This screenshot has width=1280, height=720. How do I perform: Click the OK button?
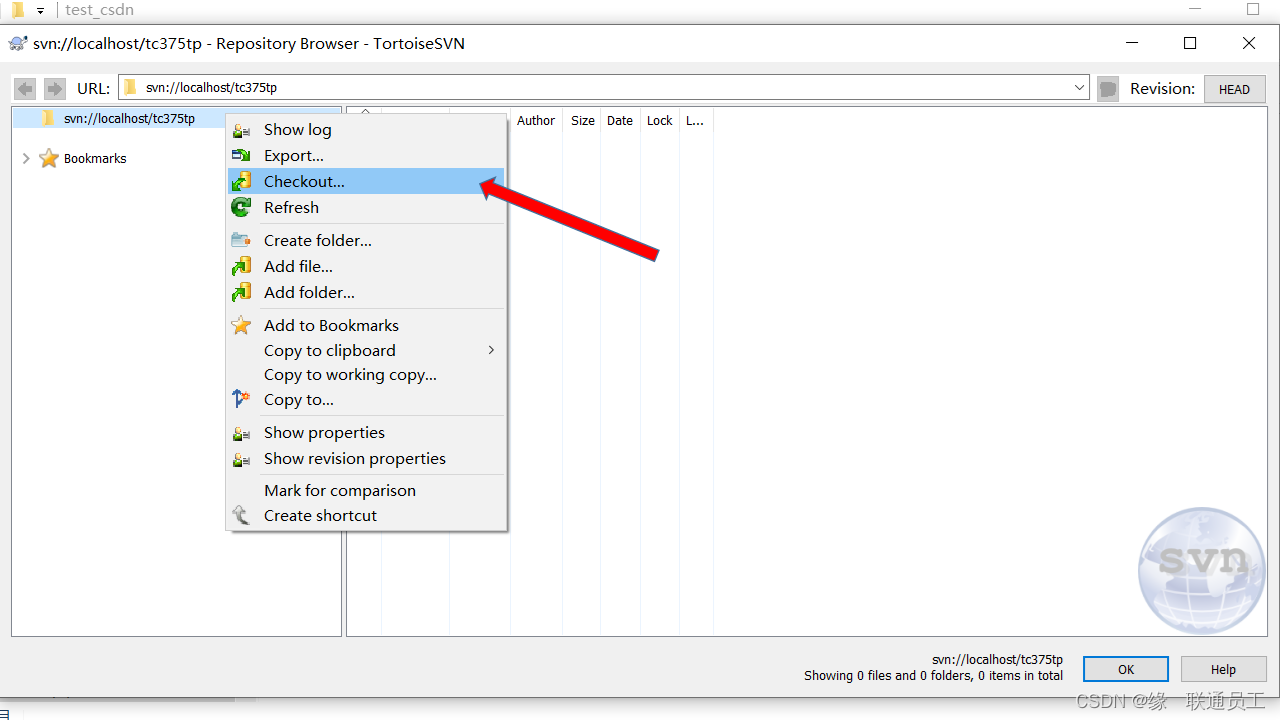1125,669
